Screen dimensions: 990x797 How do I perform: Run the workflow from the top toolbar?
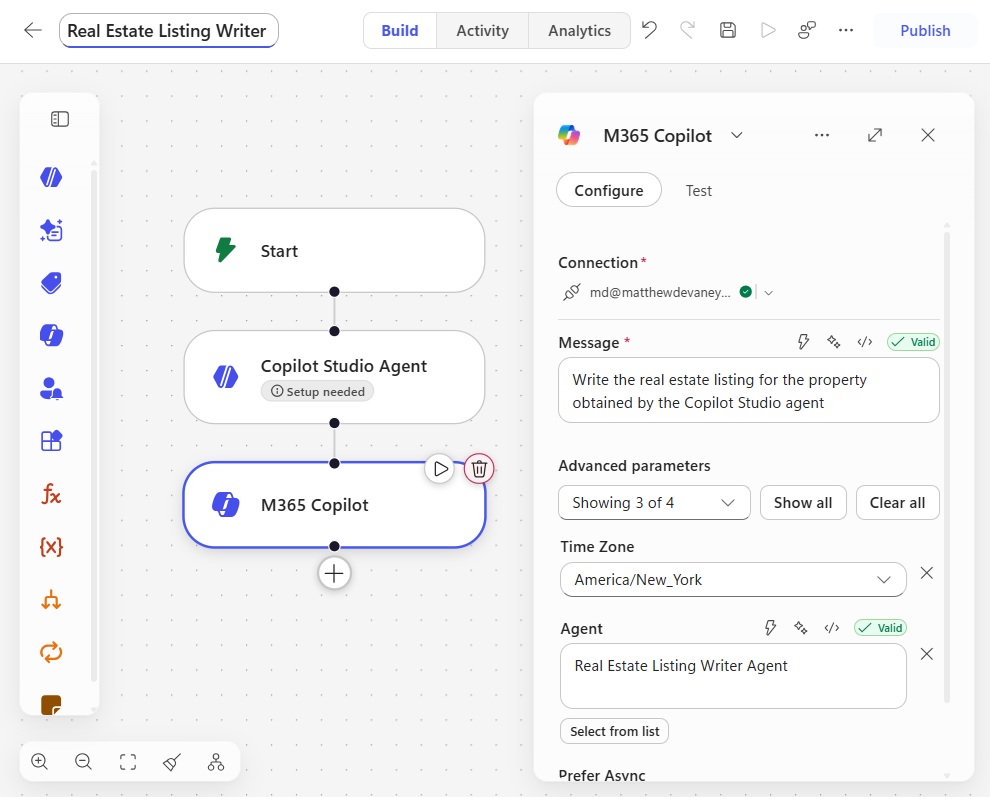tap(768, 30)
